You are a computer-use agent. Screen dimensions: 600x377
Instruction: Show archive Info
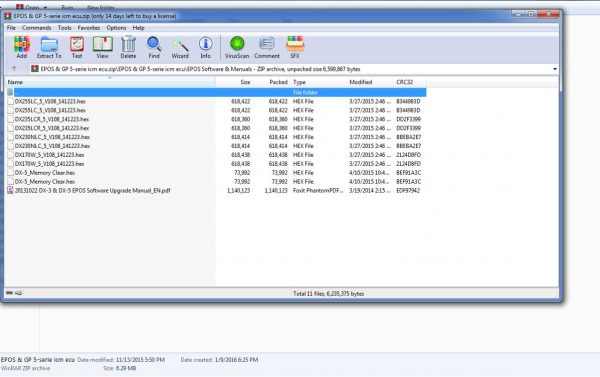pyautogui.click(x=205, y=47)
